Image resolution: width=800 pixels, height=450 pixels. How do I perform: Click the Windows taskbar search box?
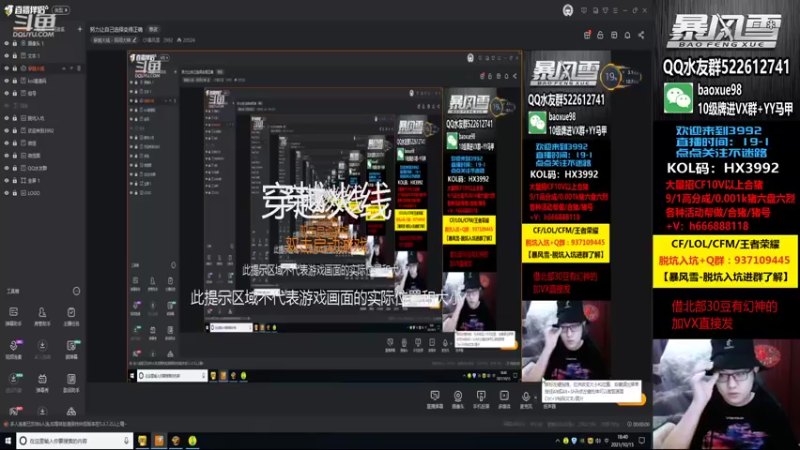[74, 440]
